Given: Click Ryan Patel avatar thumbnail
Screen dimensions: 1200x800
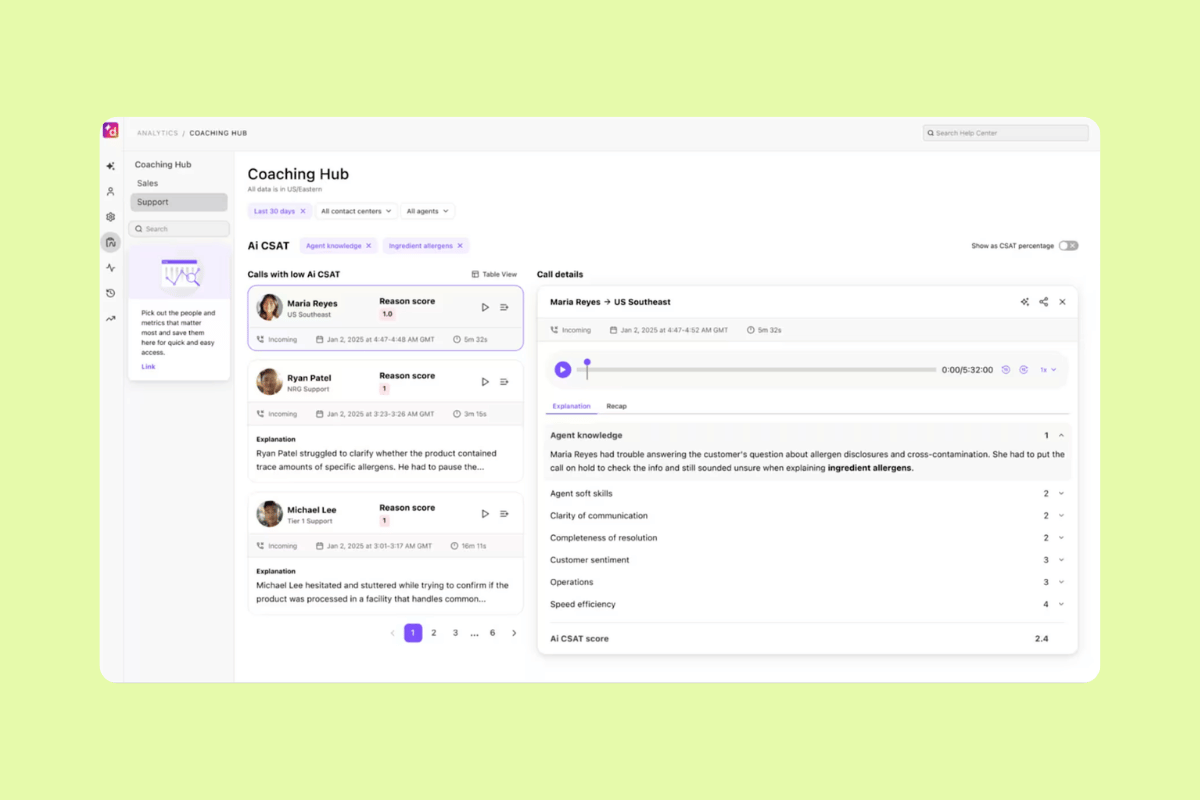Looking at the screenshot, I should tap(269, 381).
